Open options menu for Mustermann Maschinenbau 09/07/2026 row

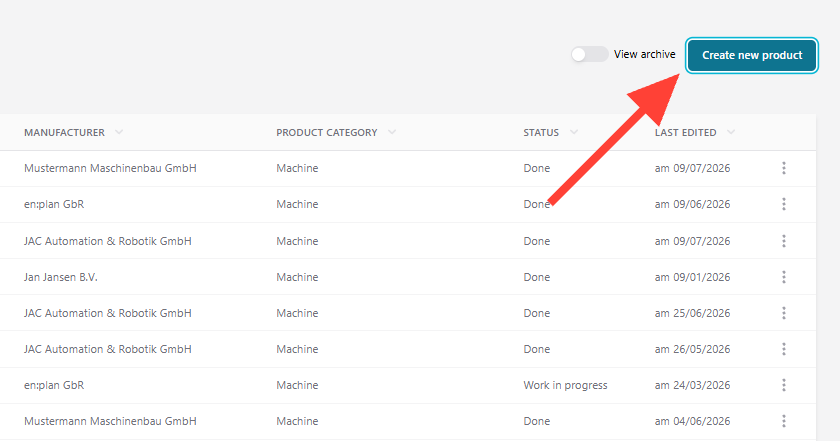click(x=784, y=168)
